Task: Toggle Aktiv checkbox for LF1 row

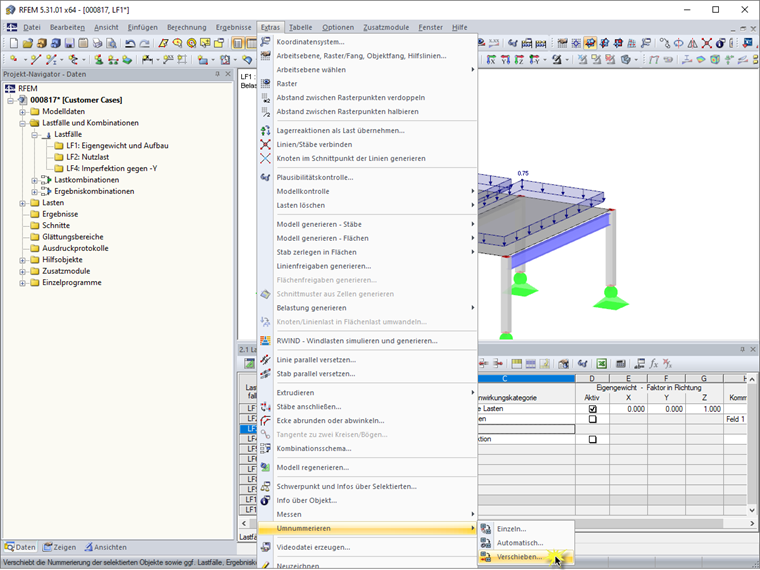Action: (x=592, y=409)
